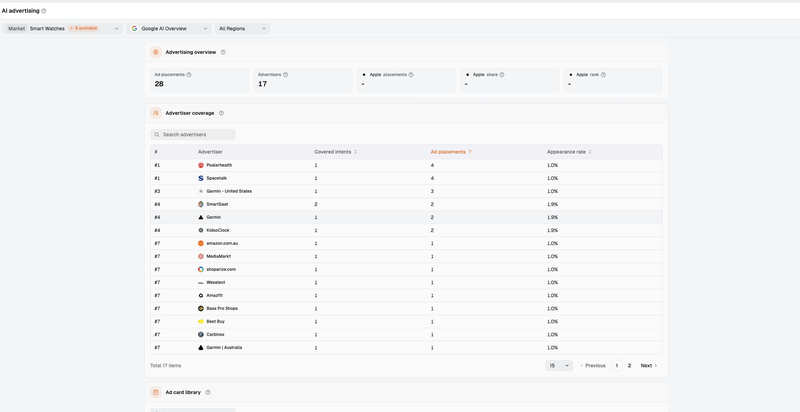The image size is (800, 412).
Task: Click the Spacetalk advertiser name
Action: pos(217,178)
